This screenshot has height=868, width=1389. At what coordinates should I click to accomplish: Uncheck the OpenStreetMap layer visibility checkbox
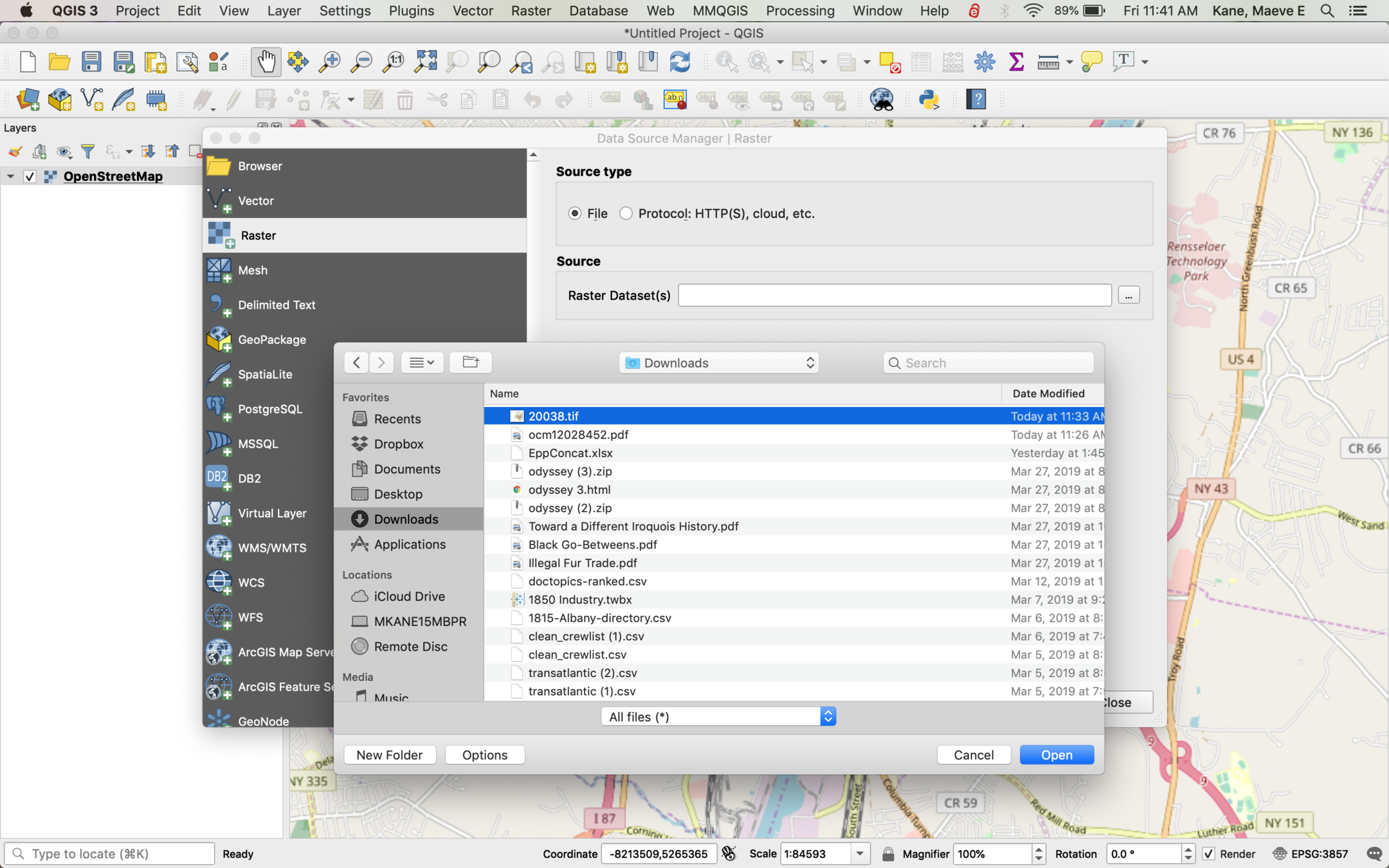coord(30,176)
